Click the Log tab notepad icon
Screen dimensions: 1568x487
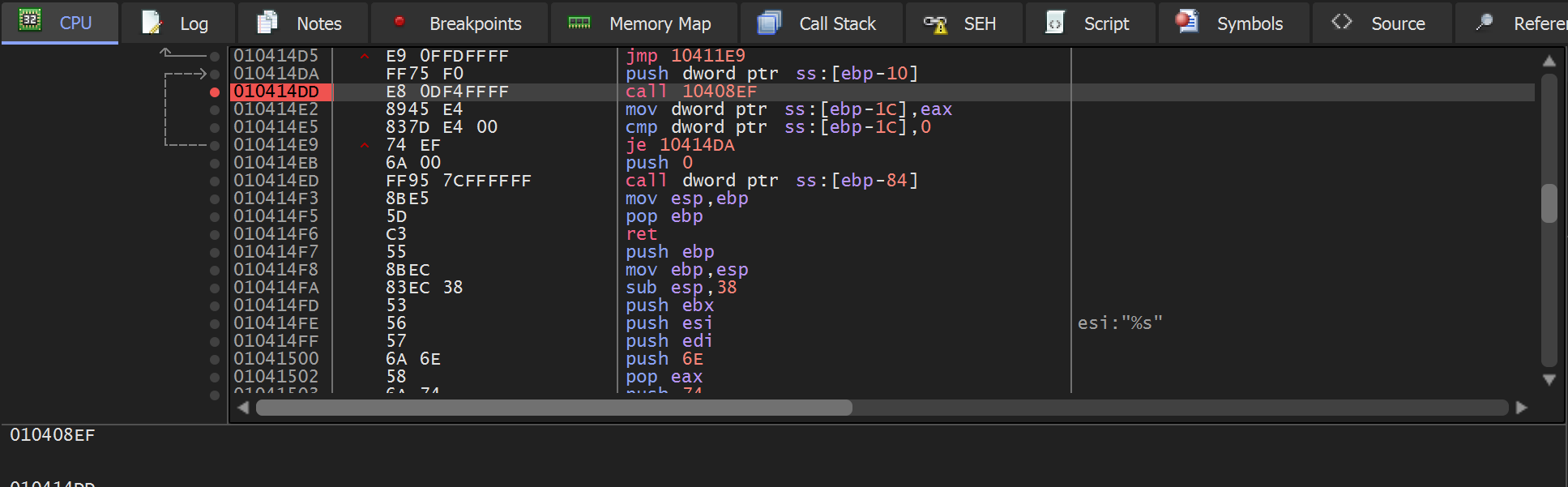point(152,23)
